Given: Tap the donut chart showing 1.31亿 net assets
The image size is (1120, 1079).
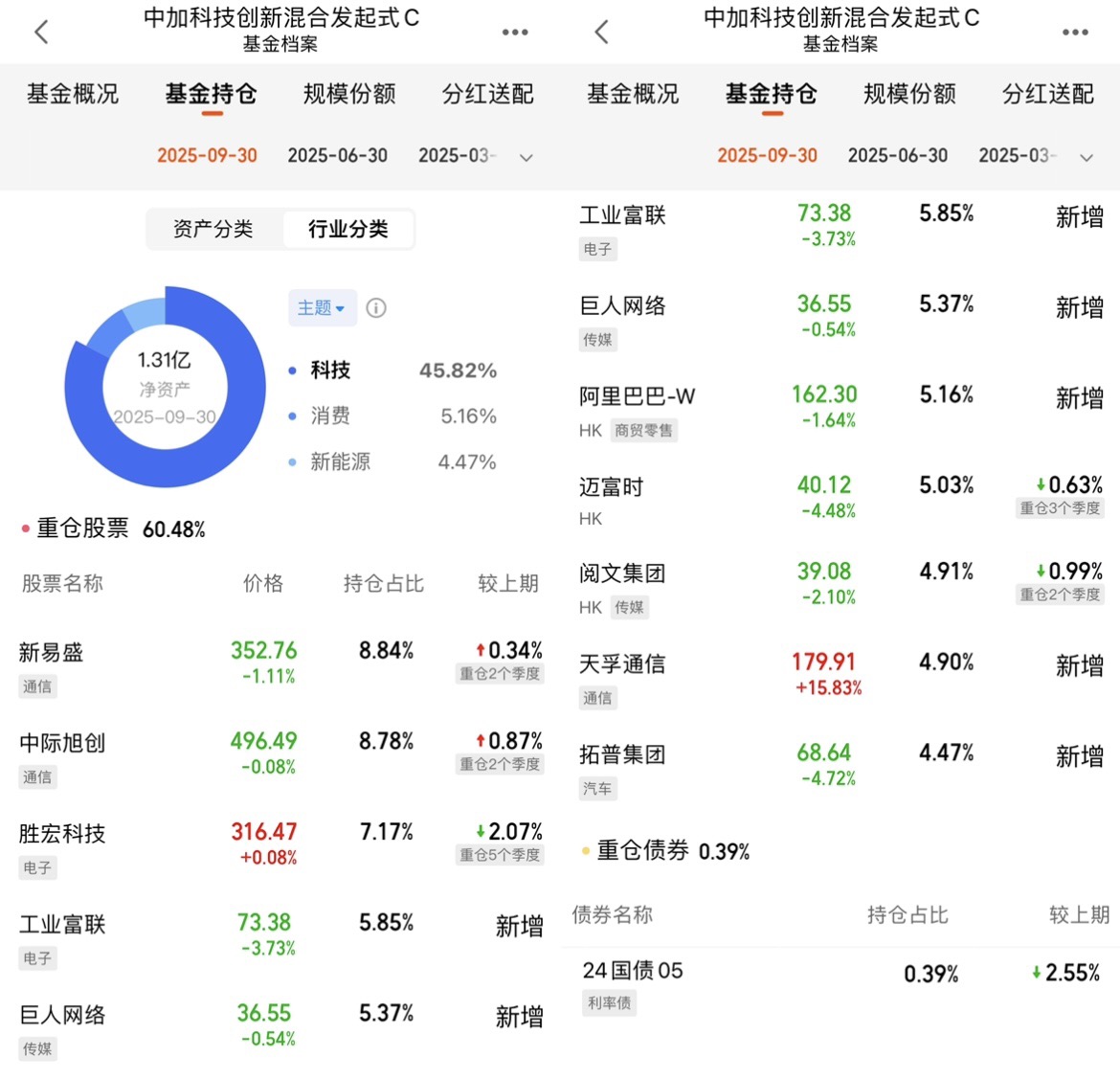Looking at the screenshot, I should point(165,387).
